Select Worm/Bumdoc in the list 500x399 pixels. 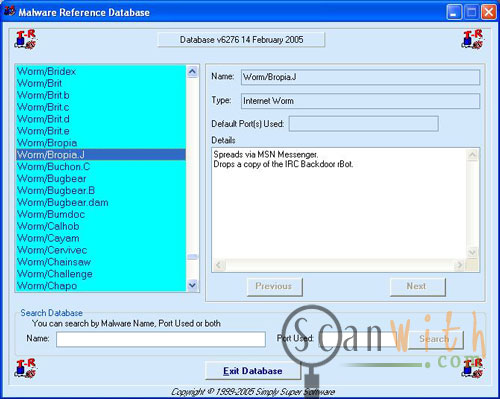coord(101,214)
